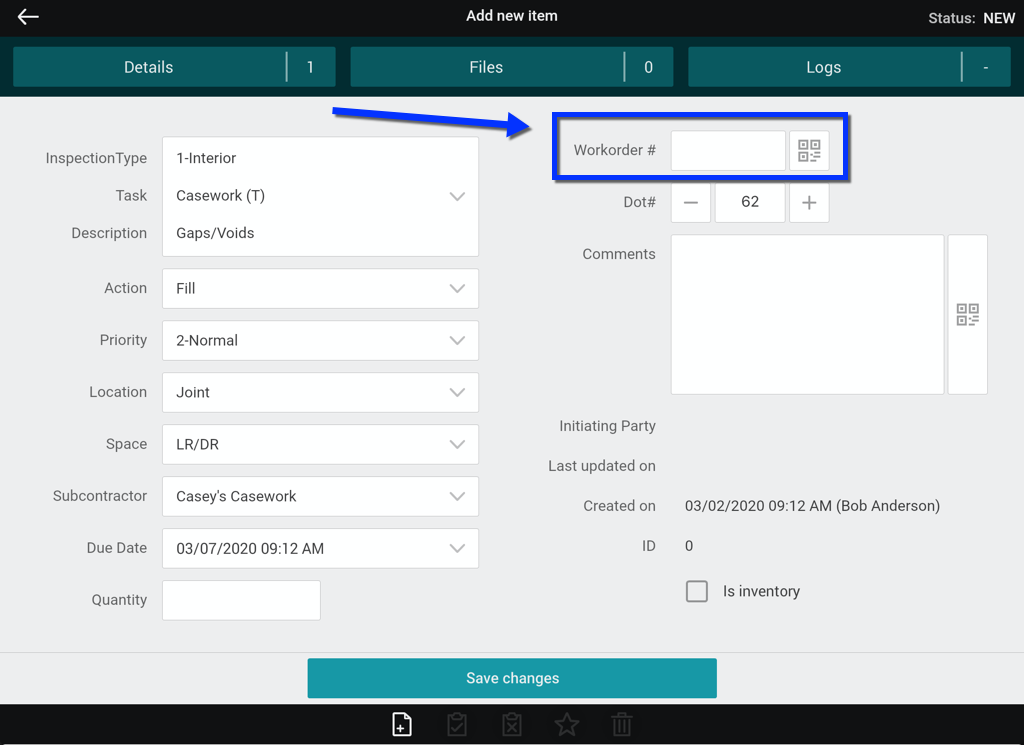Tap the QR scan icon beside Comments
This screenshot has height=745, width=1024.
coord(967,315)
